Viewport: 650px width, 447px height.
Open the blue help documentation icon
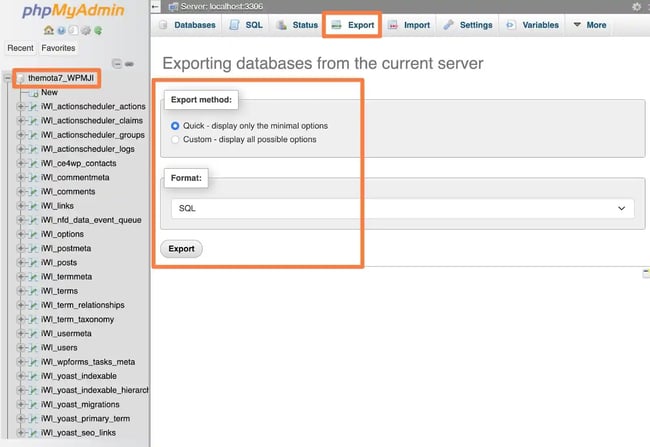click(x=61, y=30)
